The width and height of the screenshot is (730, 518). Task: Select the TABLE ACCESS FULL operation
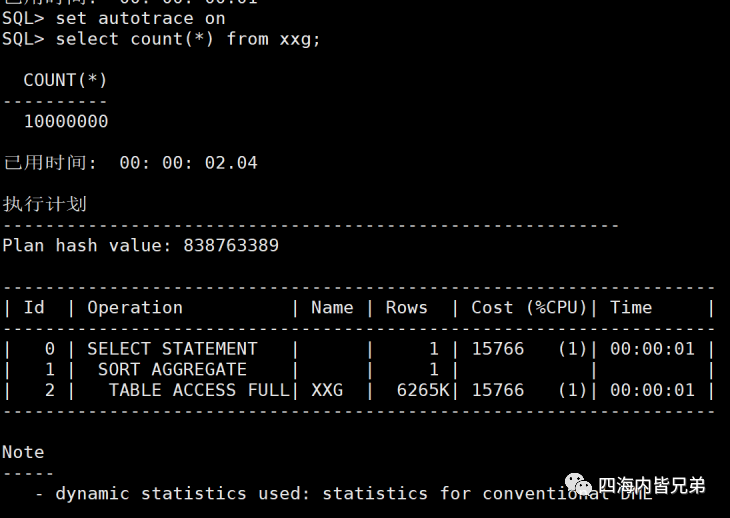tap(199, 390)
